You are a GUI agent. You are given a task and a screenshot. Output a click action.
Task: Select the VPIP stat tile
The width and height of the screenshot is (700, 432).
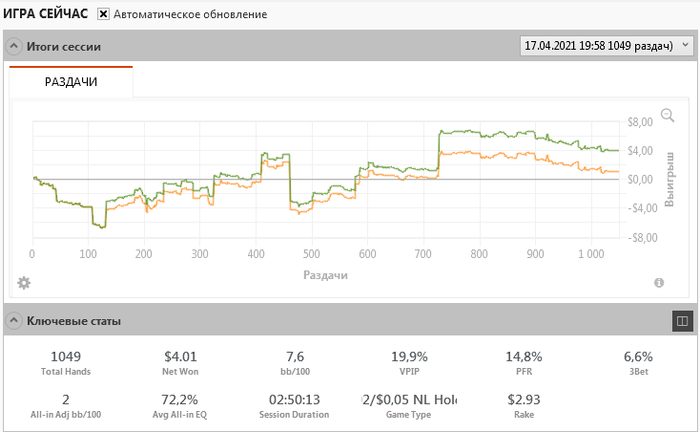click(410, 362)
